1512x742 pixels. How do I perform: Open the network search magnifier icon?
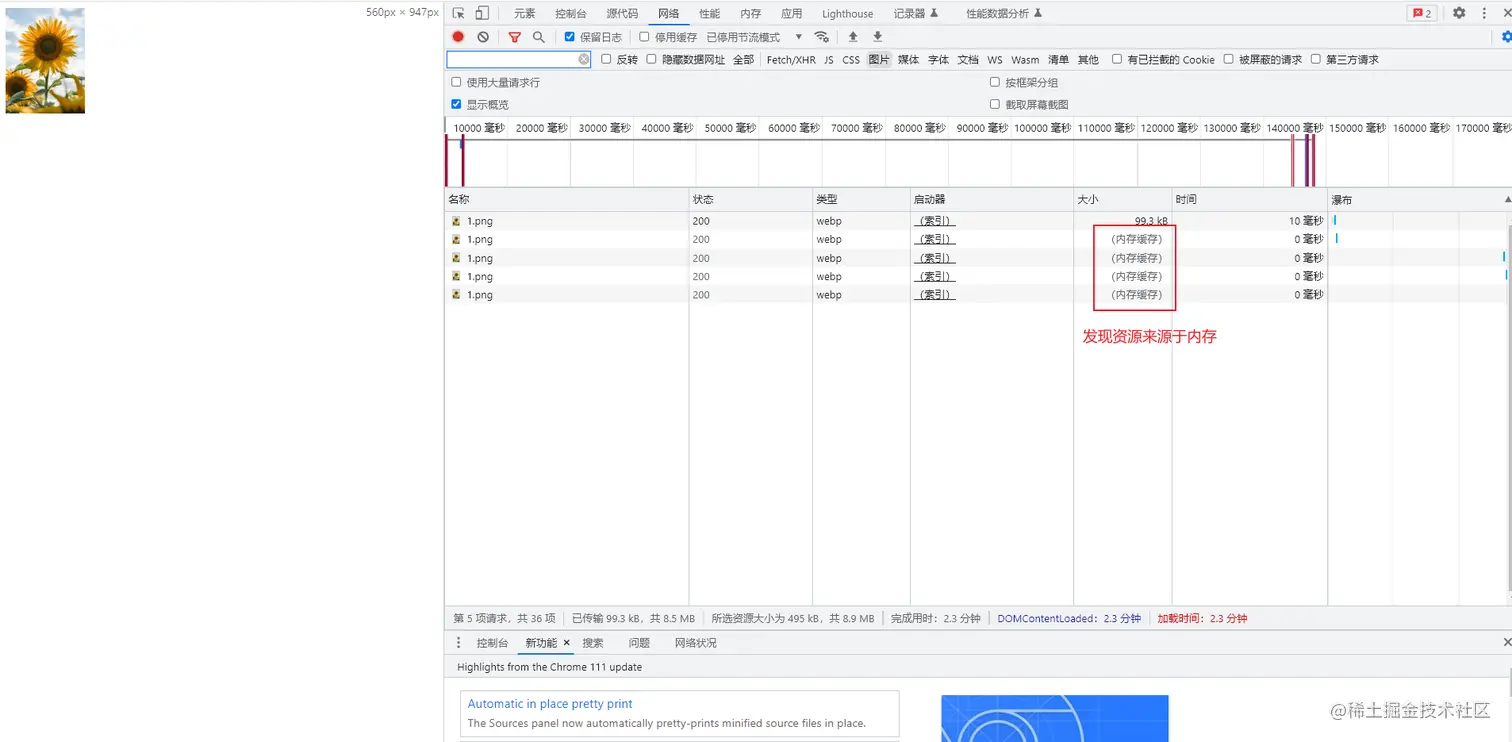coord(539,37)
